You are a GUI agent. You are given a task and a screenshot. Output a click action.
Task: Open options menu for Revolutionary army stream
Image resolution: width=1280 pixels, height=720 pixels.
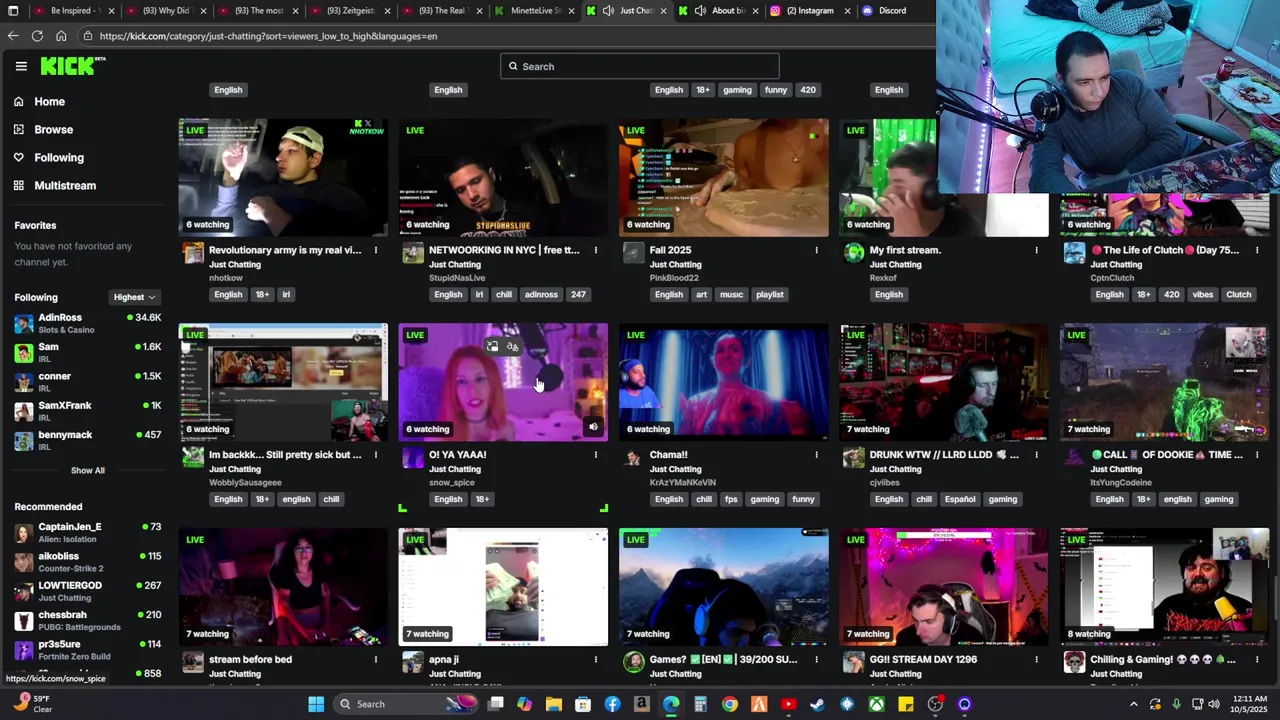[x=376, y=251]
